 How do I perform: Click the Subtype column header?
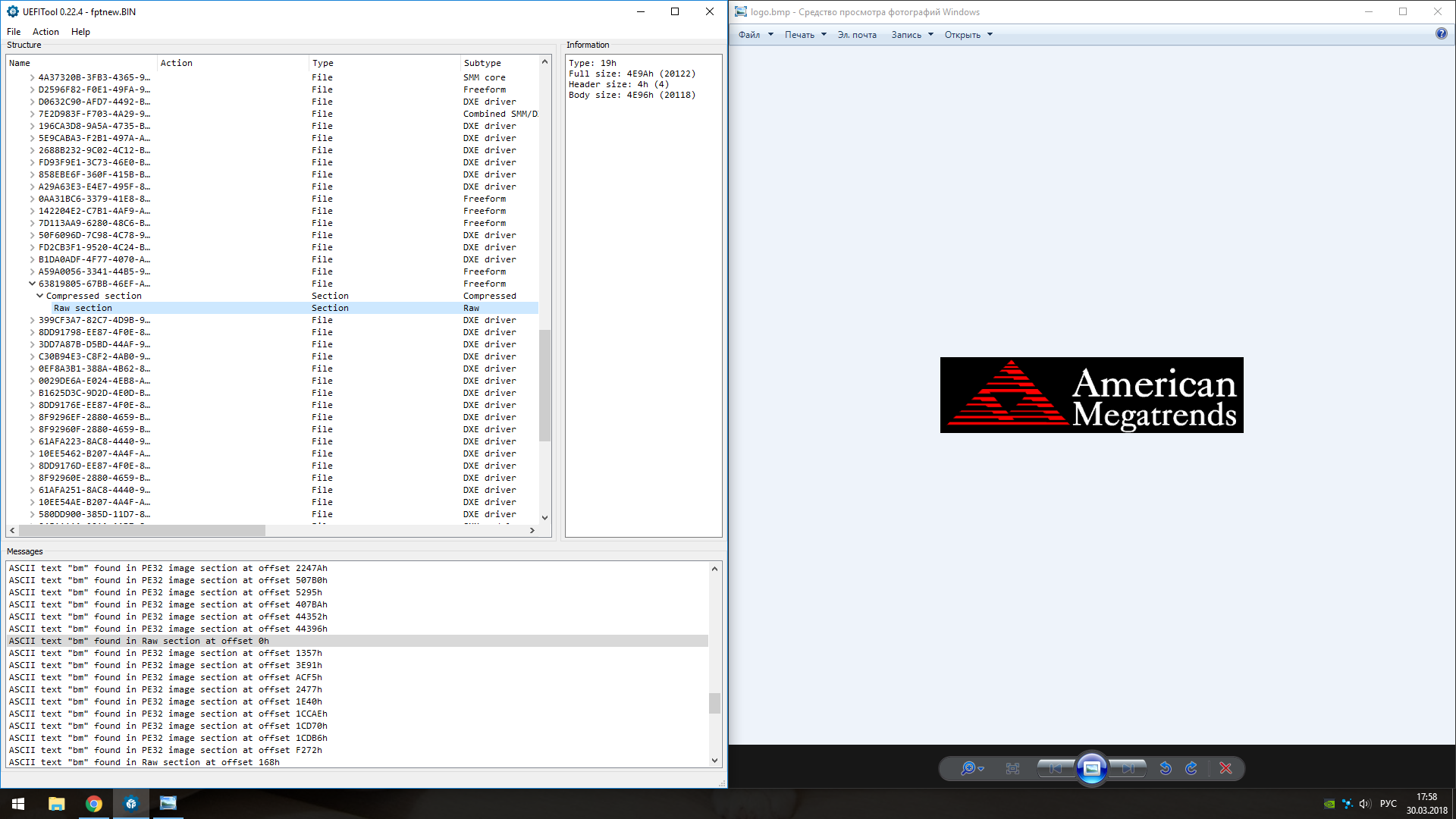[482, 63]
